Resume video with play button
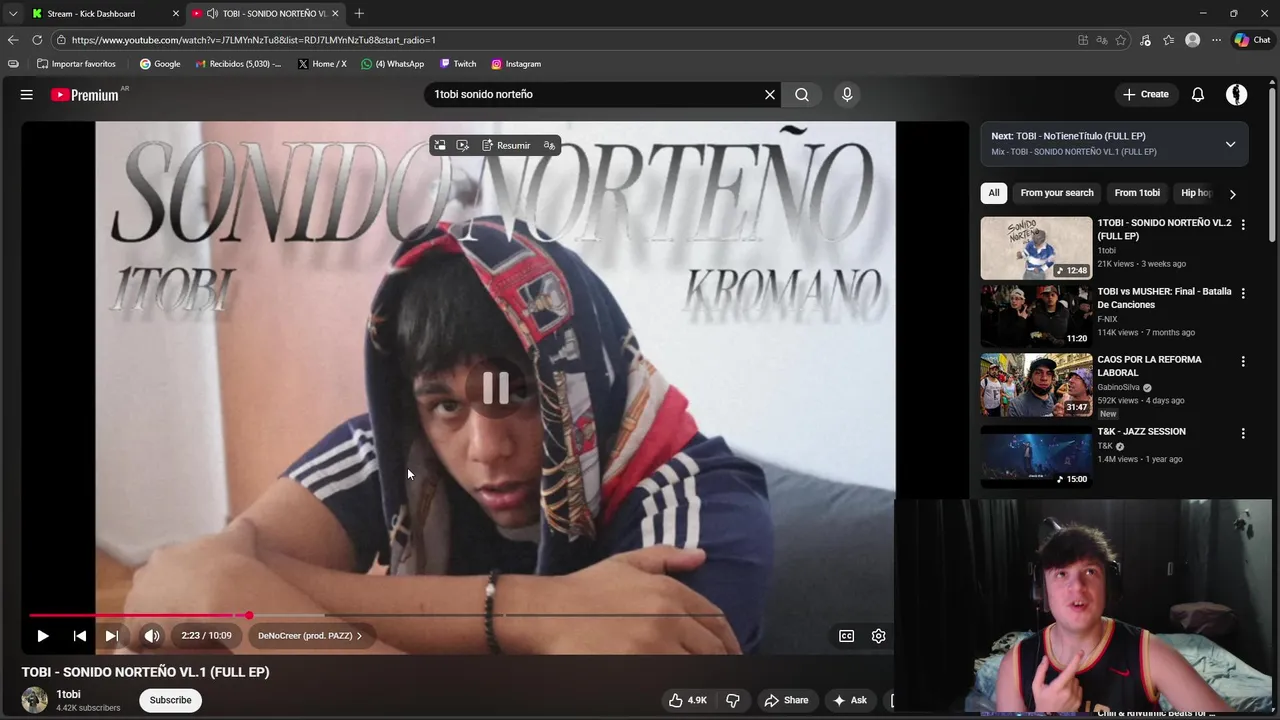 (43, 635)
